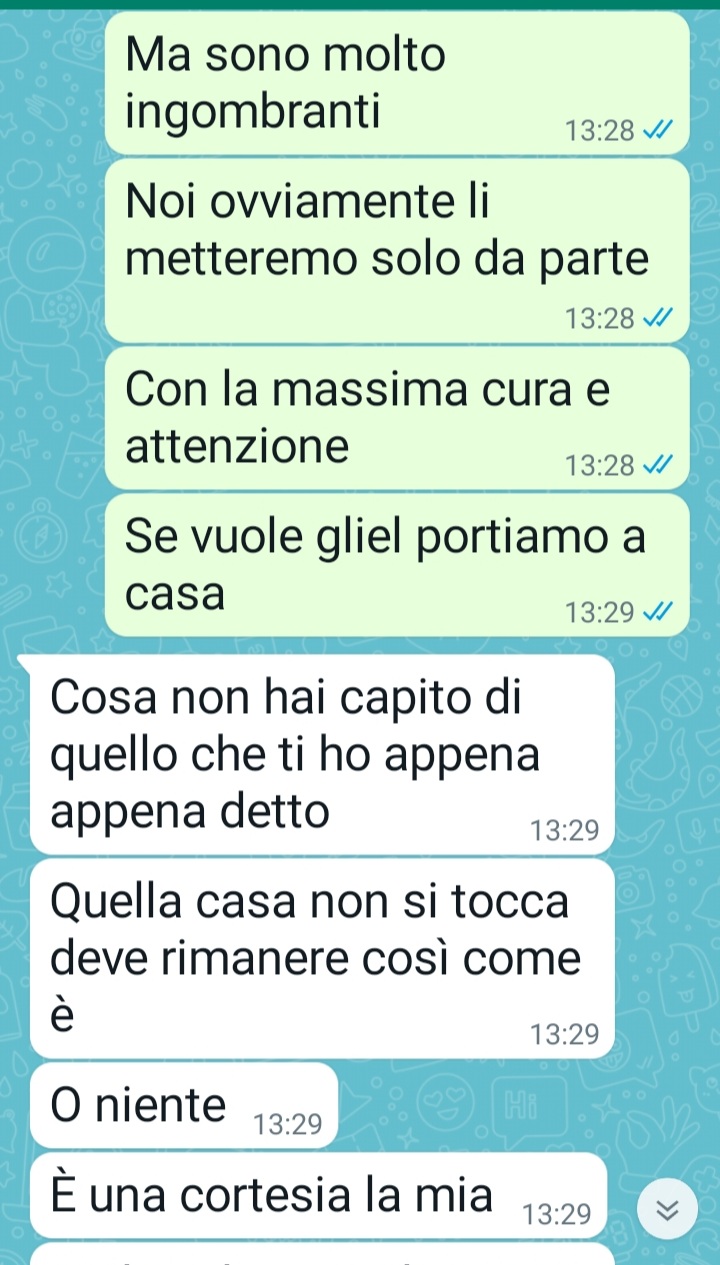
Task: Select the 'Noi ovviamente li metteremo' message
Action: pyautogui.click(x=397, y=251)
